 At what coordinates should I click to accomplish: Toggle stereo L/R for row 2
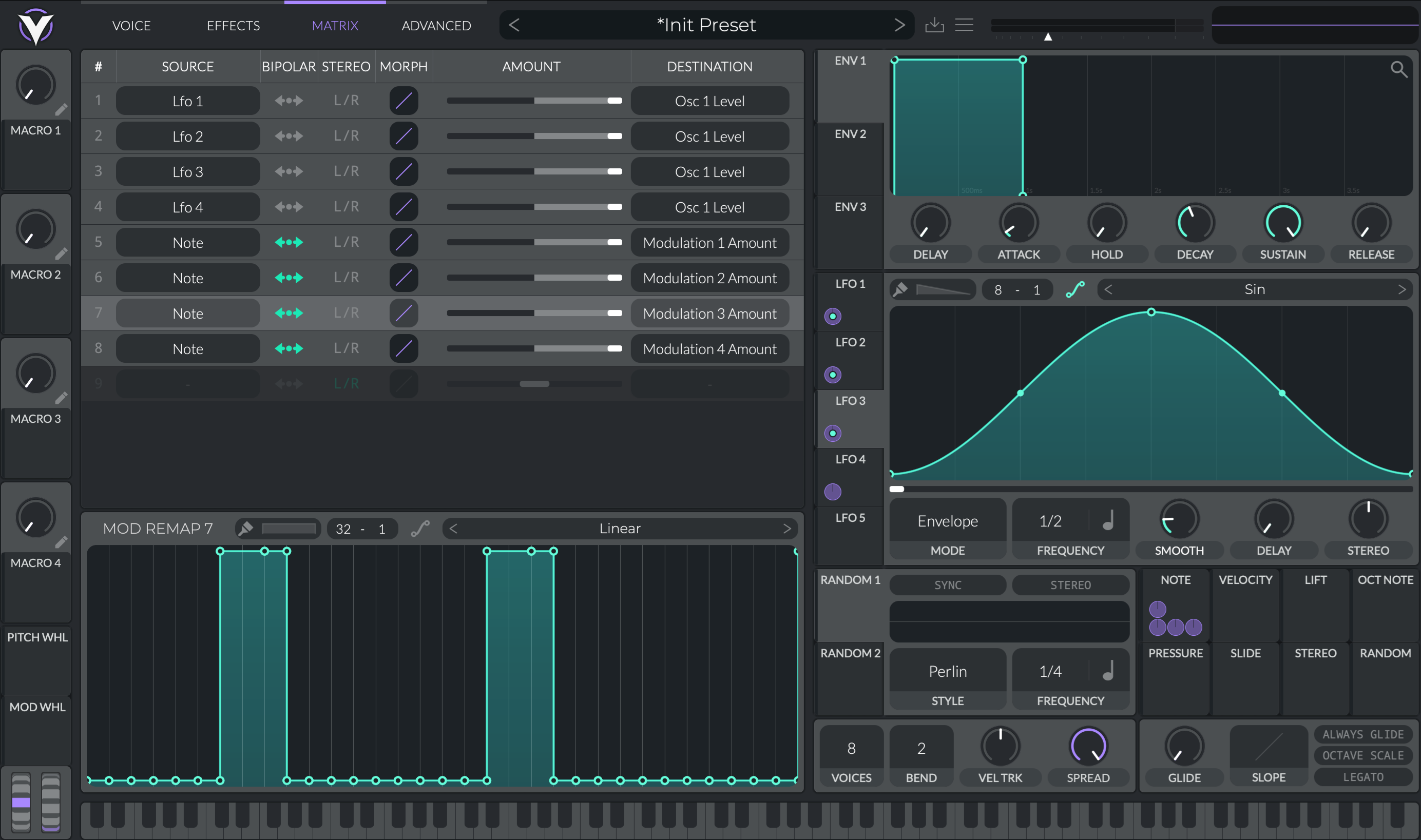[347, 136]
